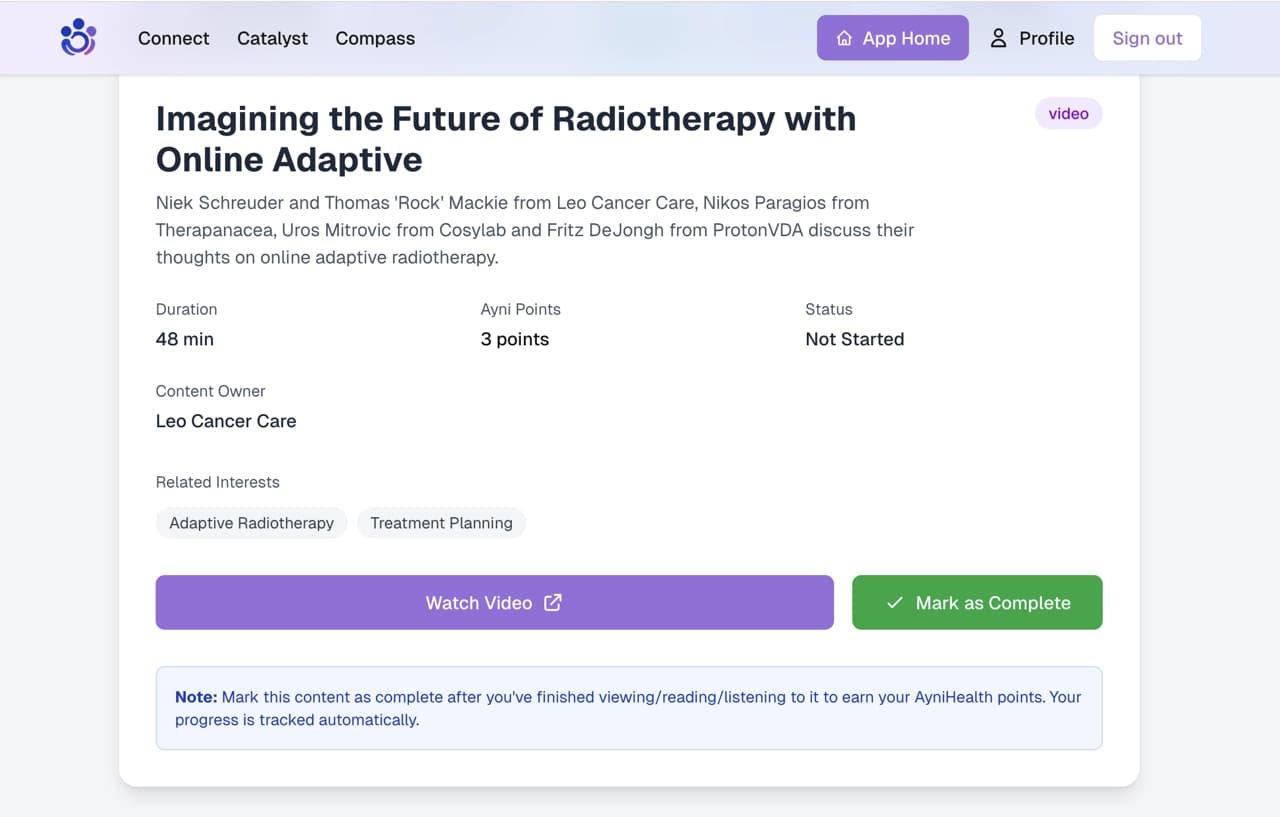Open the Catalyst section
Screen dimensions: 1280x817
pyautogui.click(x=272, y=38)
